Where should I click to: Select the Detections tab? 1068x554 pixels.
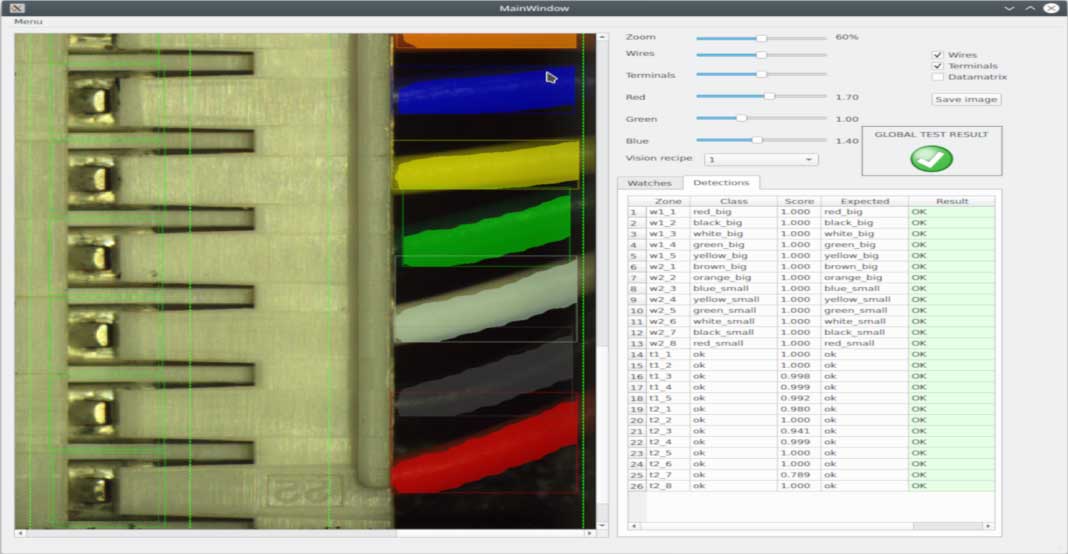coord(721,183)
